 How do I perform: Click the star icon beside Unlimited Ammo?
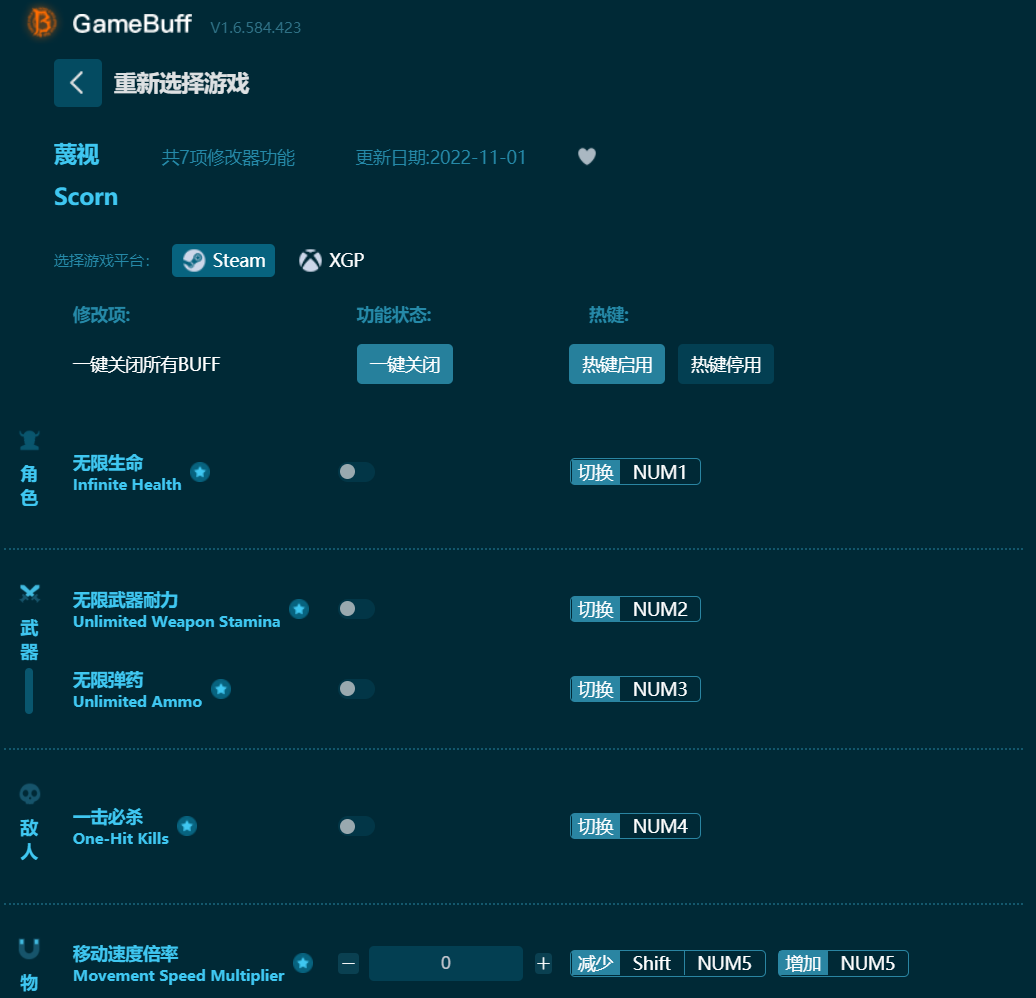click(x=221, y=689)
